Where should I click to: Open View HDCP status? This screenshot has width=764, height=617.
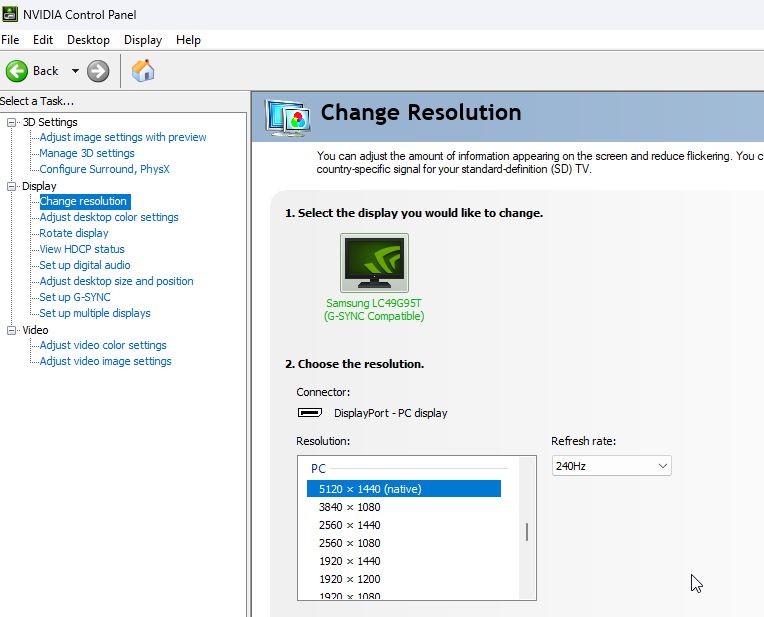[x=82, y=249]
